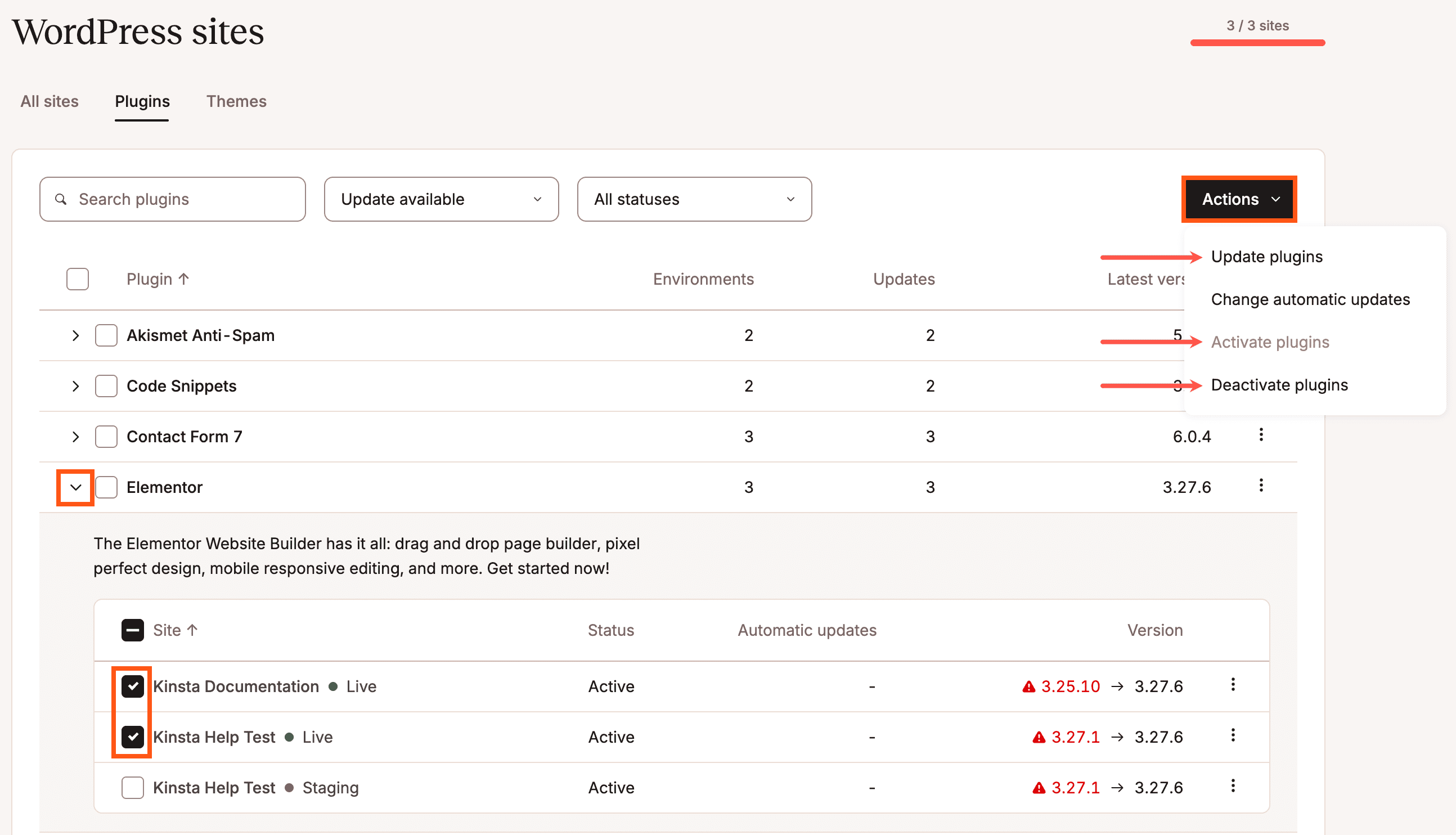This screenshot has width=1456, height=835.
Task: Switch to Themes tab
Action: coord(236,101)
